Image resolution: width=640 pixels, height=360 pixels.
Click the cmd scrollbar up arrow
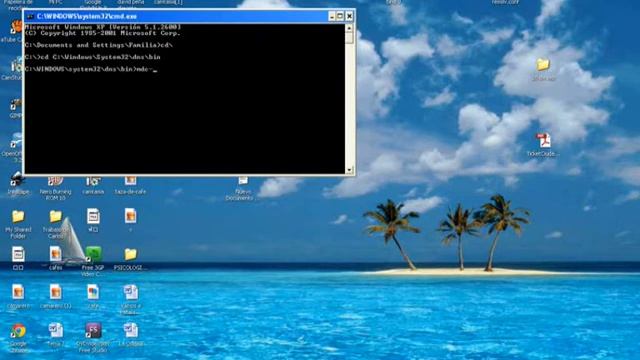point(349,28)
